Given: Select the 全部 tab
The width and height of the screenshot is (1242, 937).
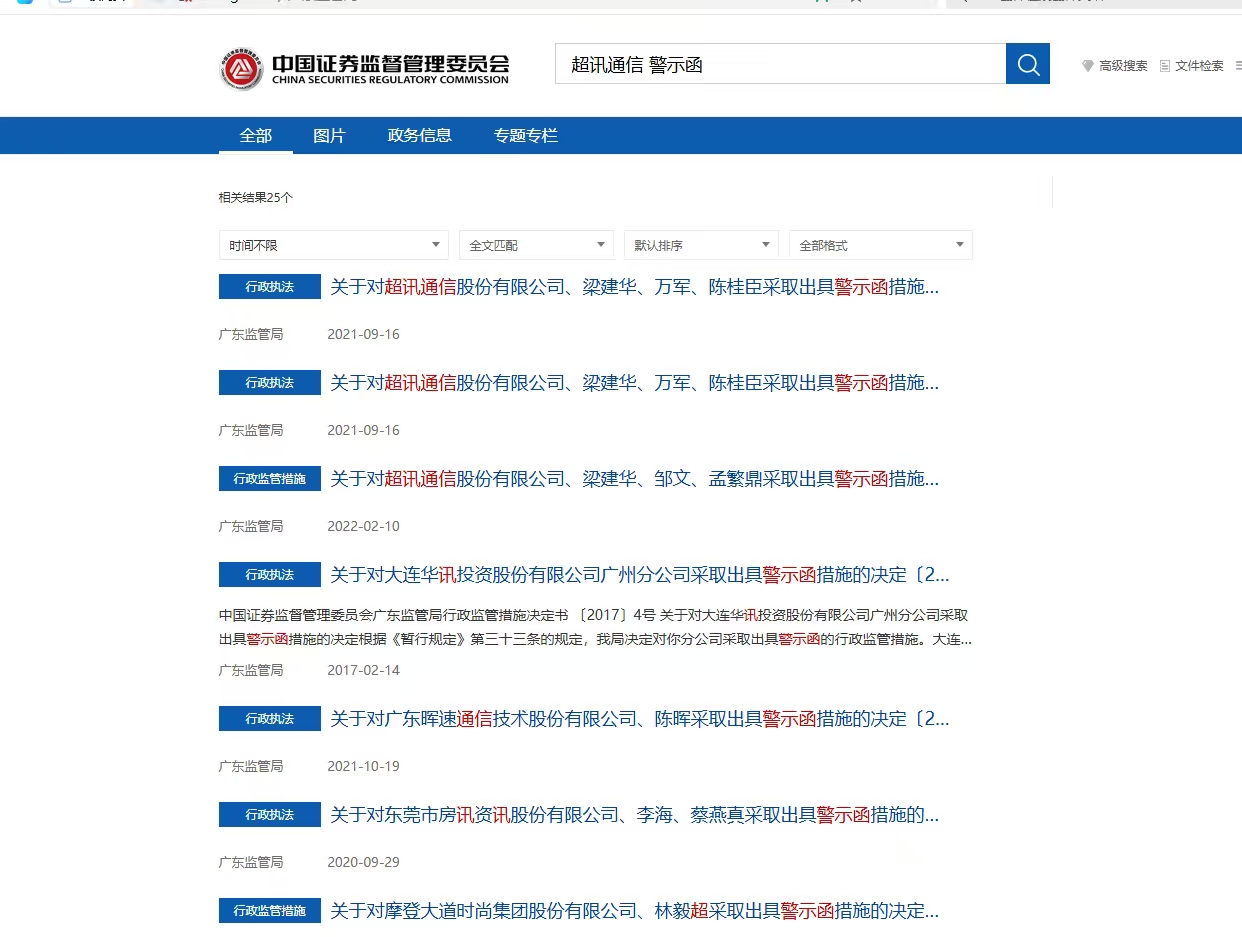Looking at the screenshot, I should tap(256, 135).
